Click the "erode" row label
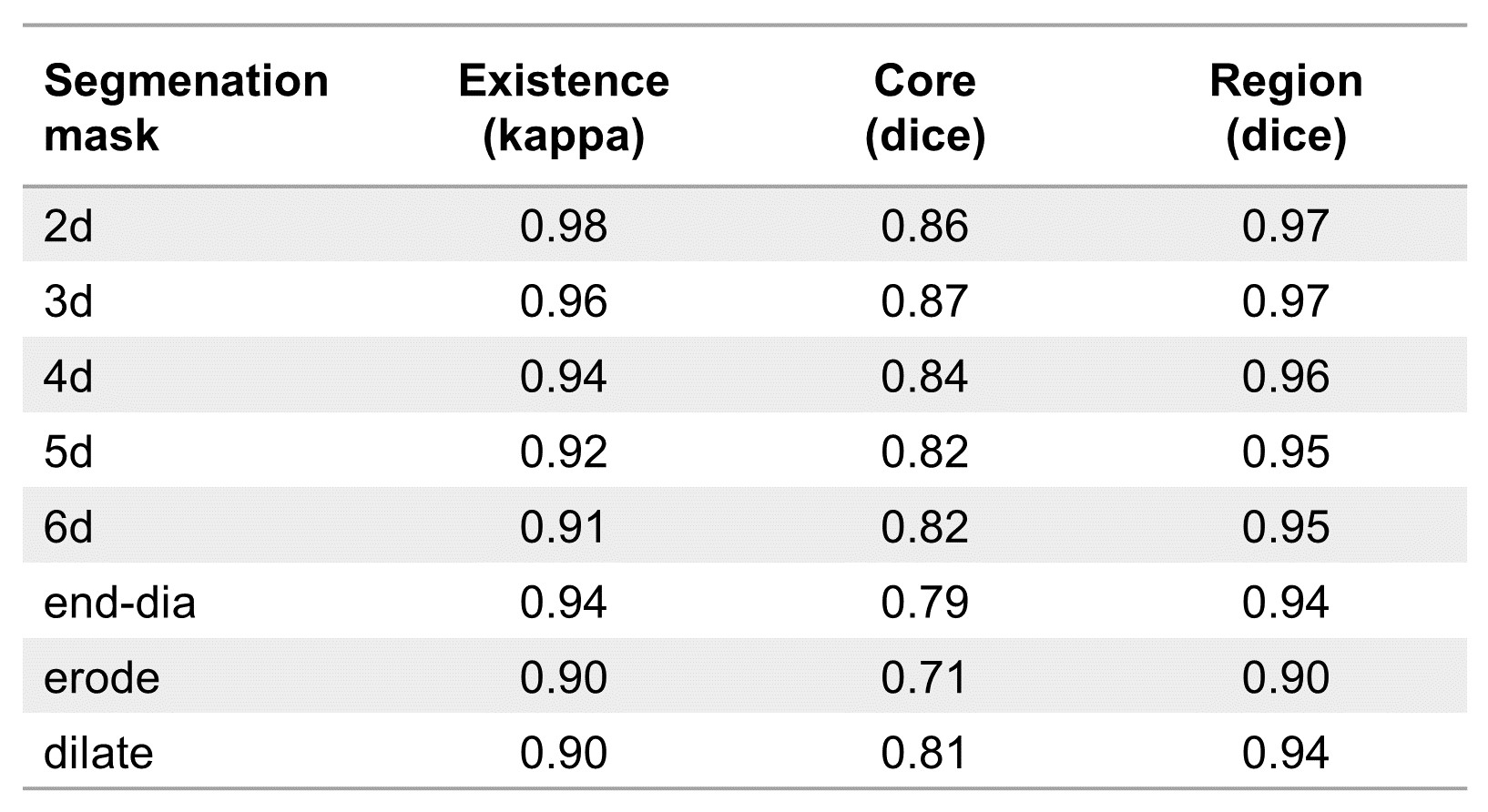 tap(102, 678)
